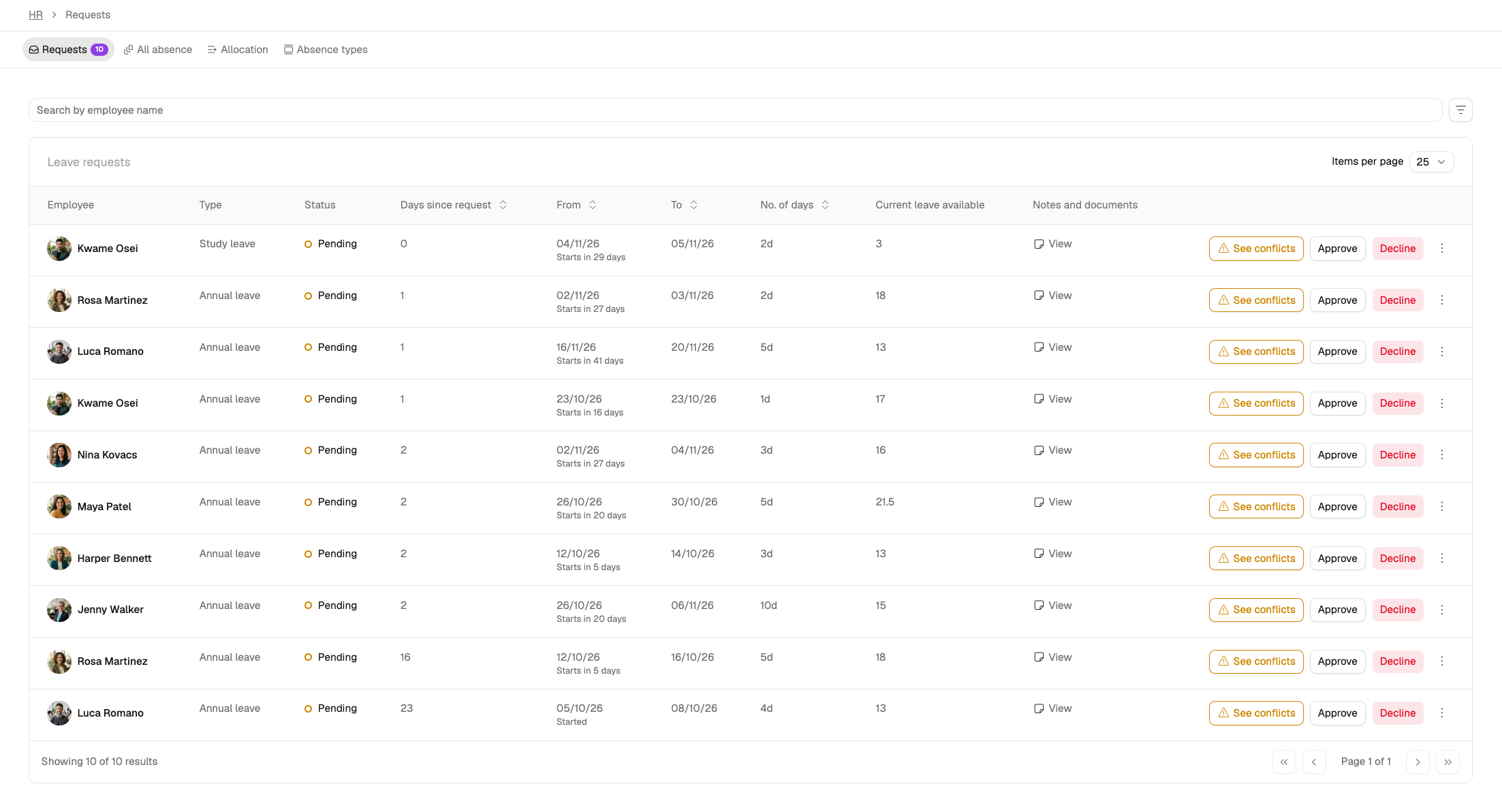This screenshot has height=812, width=1502.
Task: Decline Maya Patel's annual leave request
Action: [1398, 507]
